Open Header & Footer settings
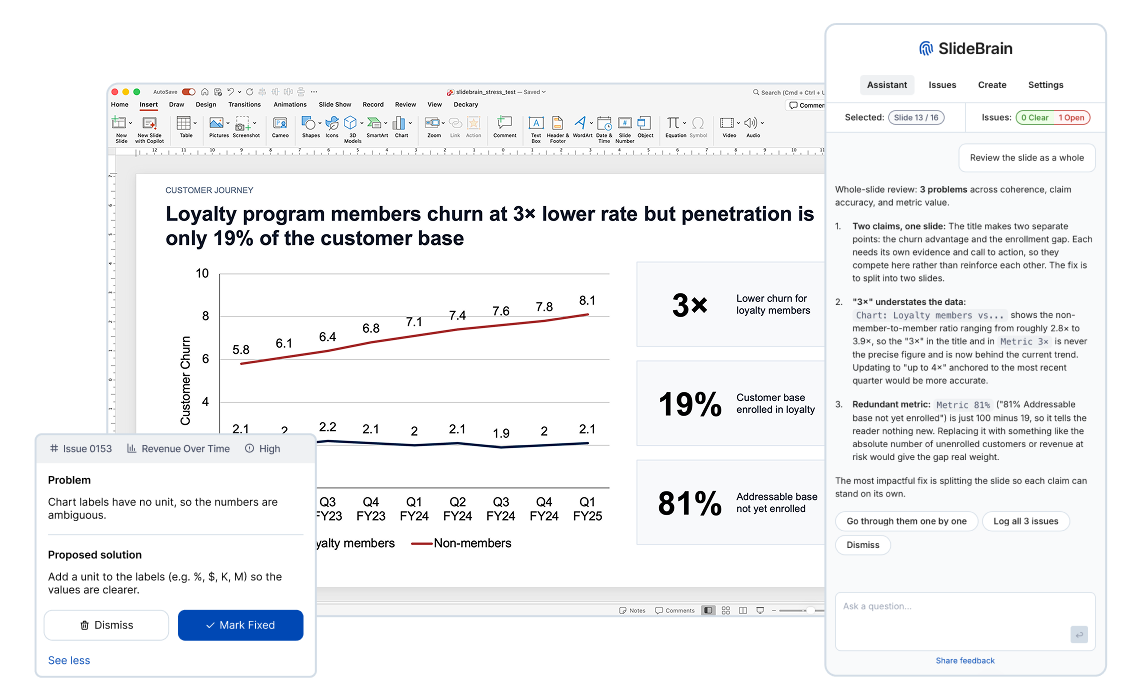The width and height of the screenshot is (1127, 700). pos(557,123)
